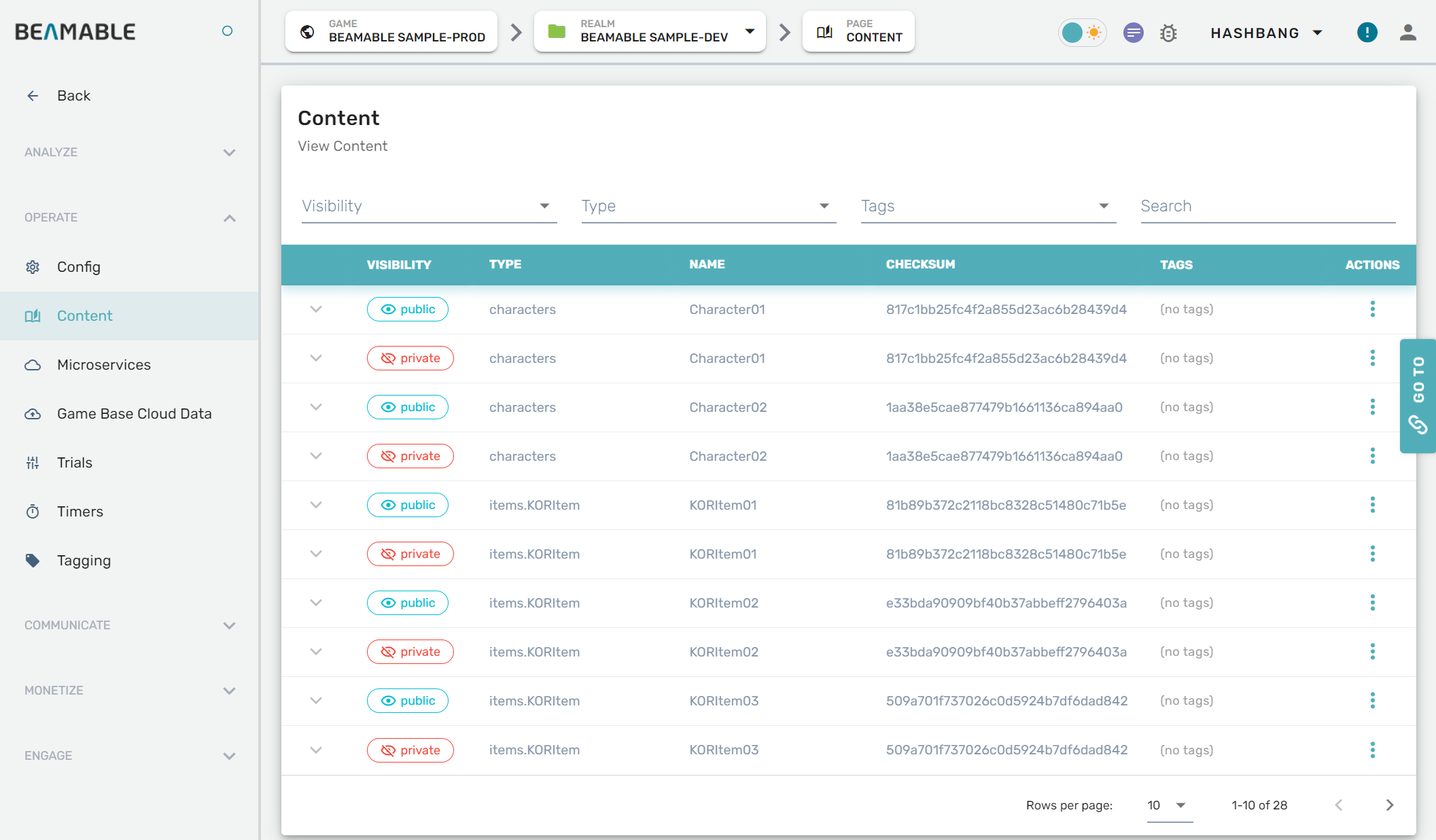Viewport: 1436px width, 840px height.
Task: Open the Rows per page dropdown
Action: [1169, 805]
